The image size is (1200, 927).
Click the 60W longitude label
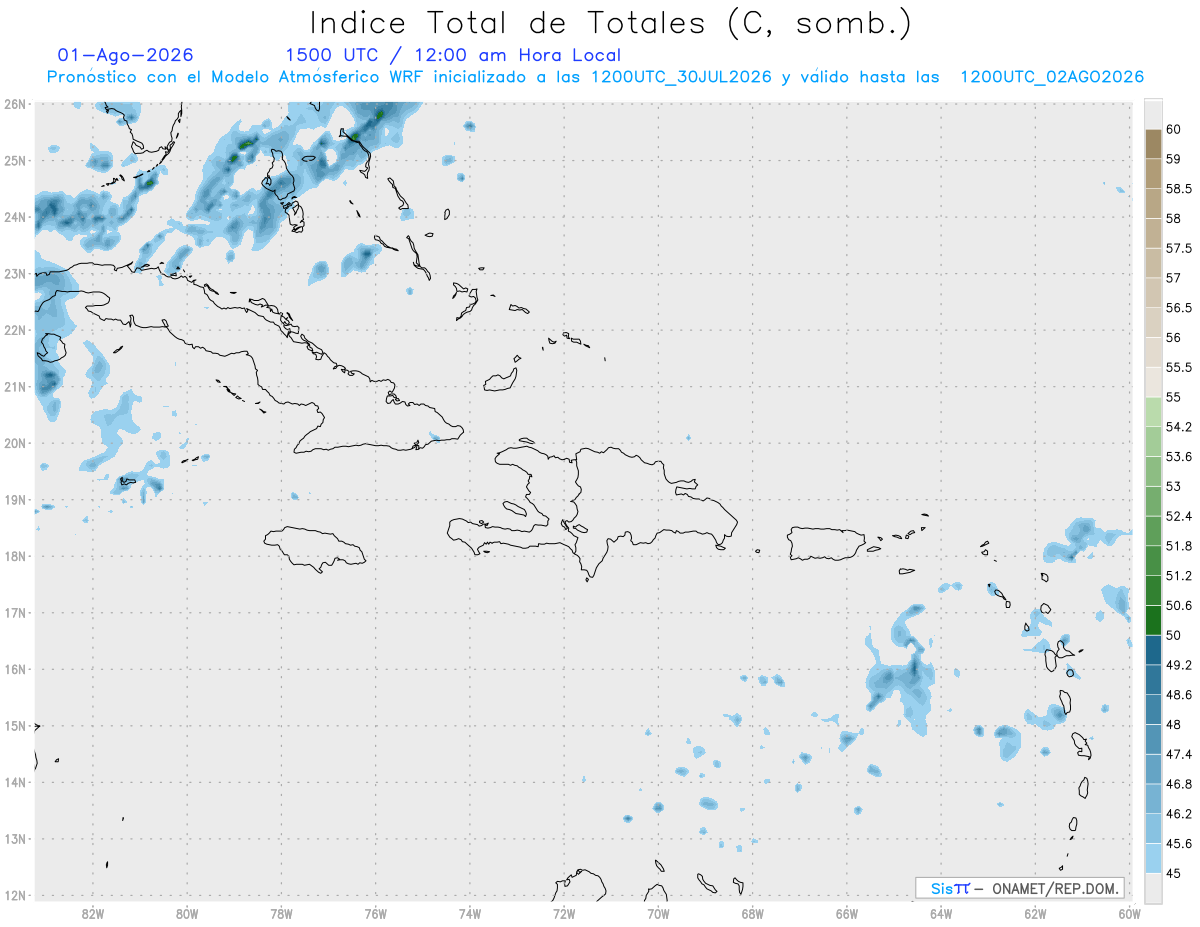point(1129,914)
